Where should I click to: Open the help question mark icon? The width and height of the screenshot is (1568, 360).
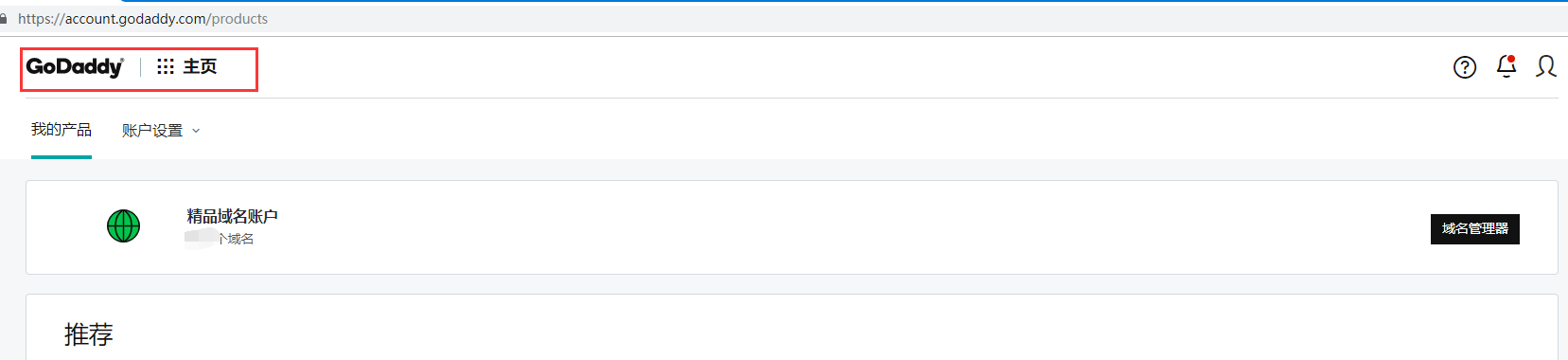(x=1465, y=67)
